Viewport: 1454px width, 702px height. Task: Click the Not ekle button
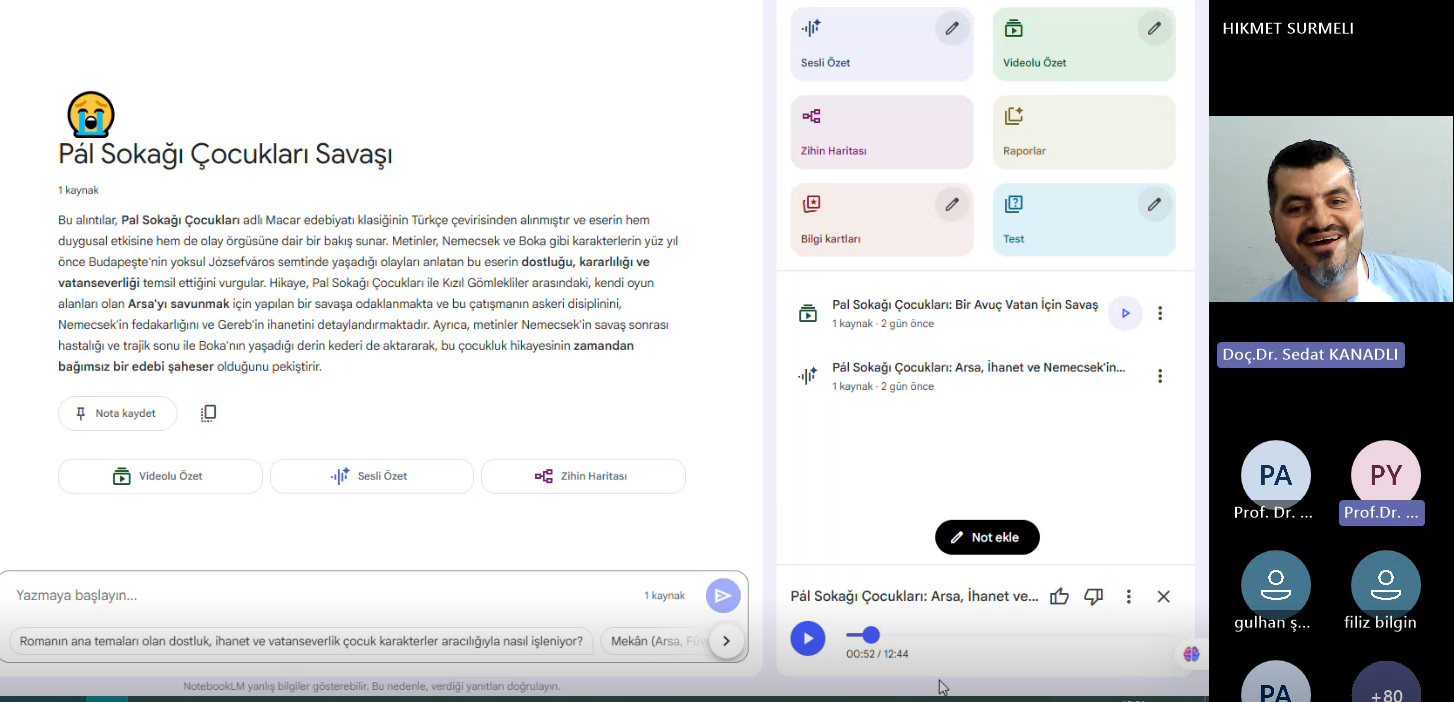[x=986, y=537]
